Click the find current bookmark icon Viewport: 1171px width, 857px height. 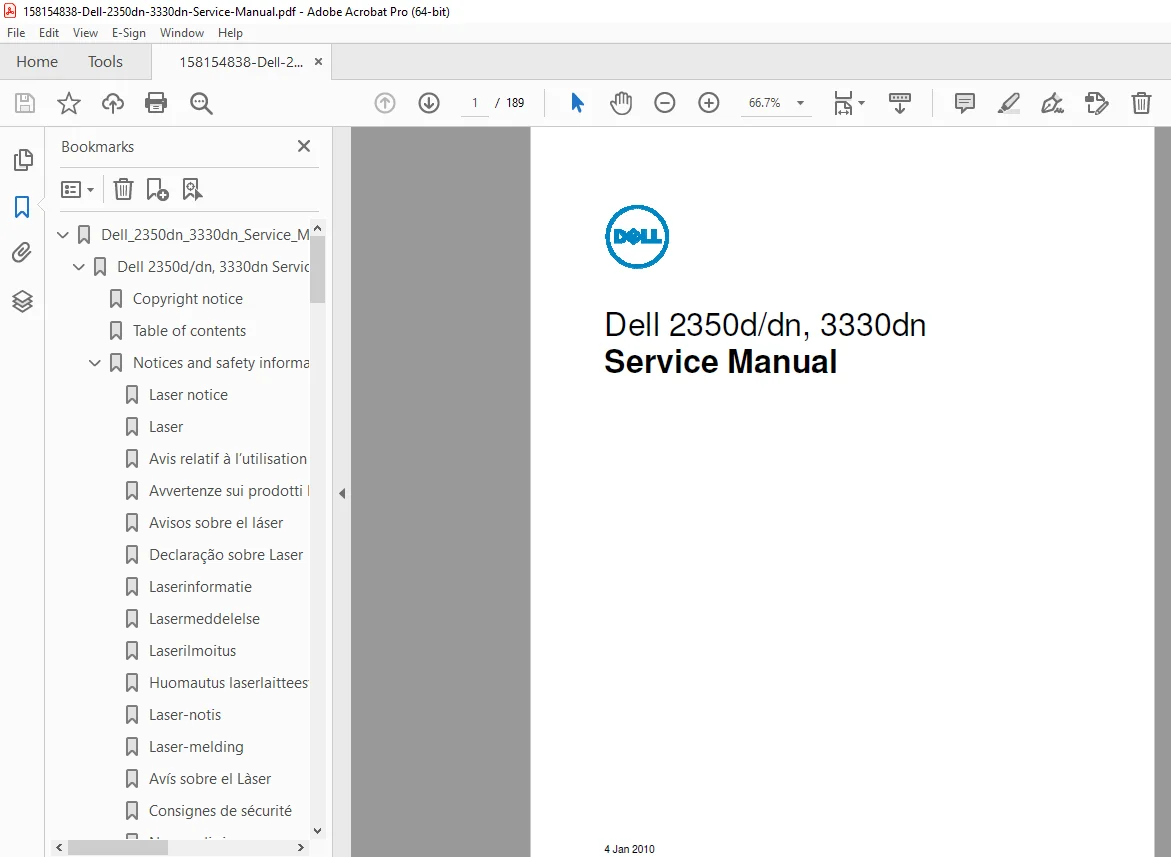[192, 190]
